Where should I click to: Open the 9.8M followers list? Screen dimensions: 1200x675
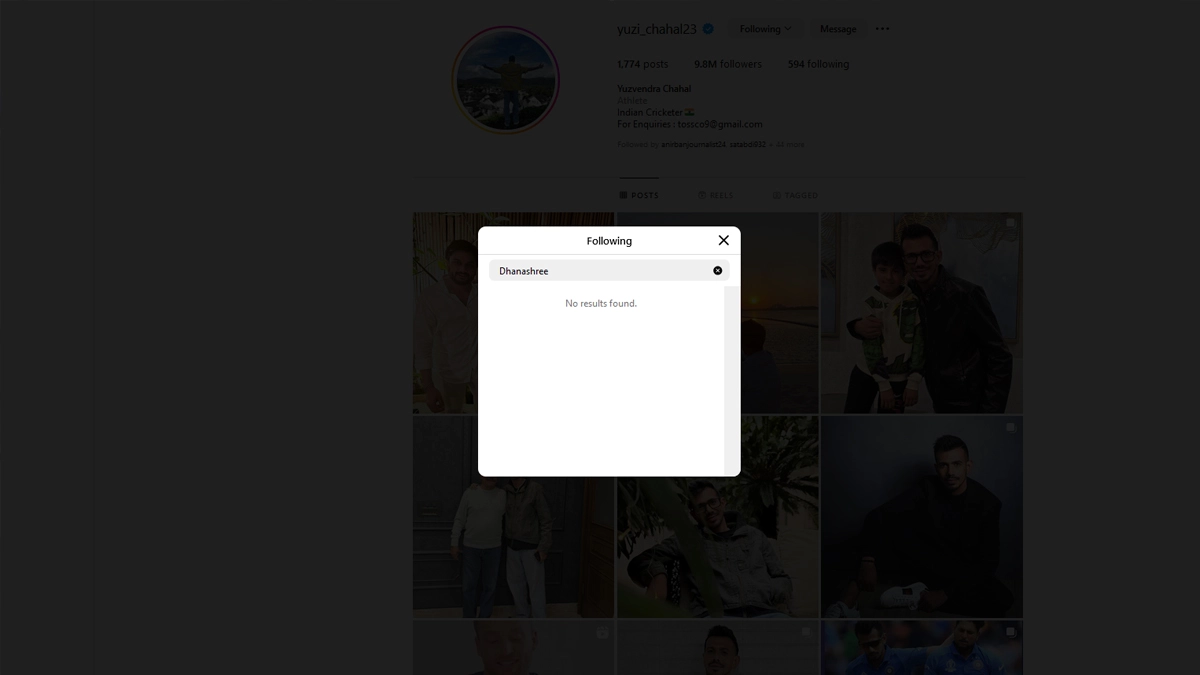728,64
